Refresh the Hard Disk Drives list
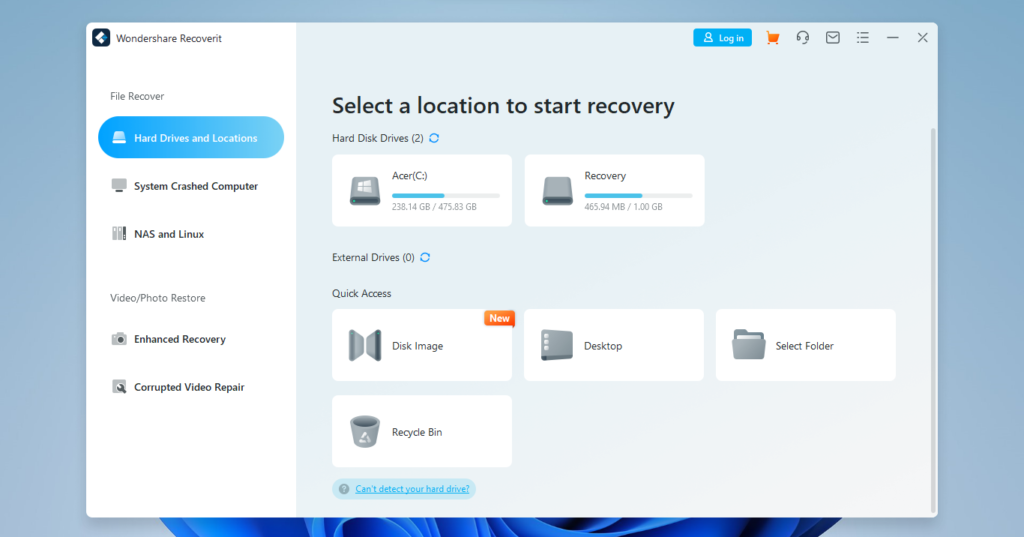Image resolution: width=1024 pixels, height=537 pixels. (x=434, y=138)
